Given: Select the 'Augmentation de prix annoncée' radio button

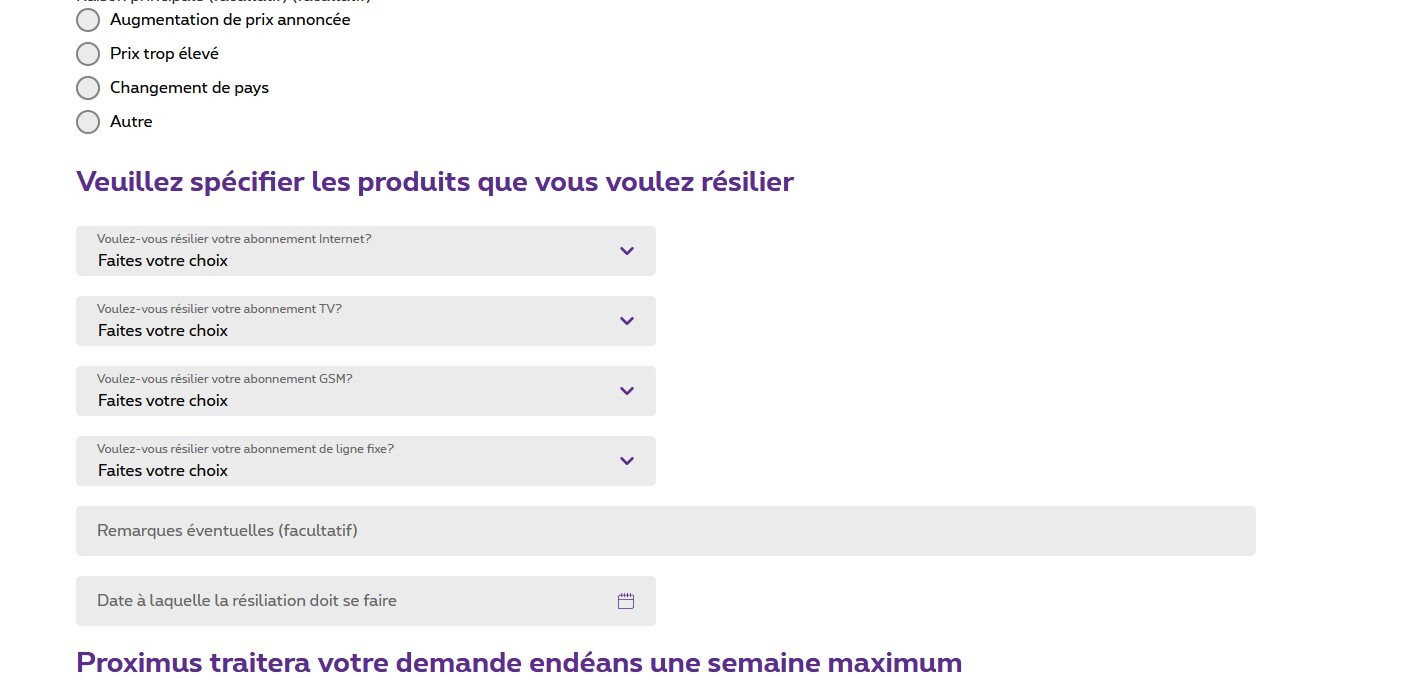Looking at the screenshot, I should 88,20.
